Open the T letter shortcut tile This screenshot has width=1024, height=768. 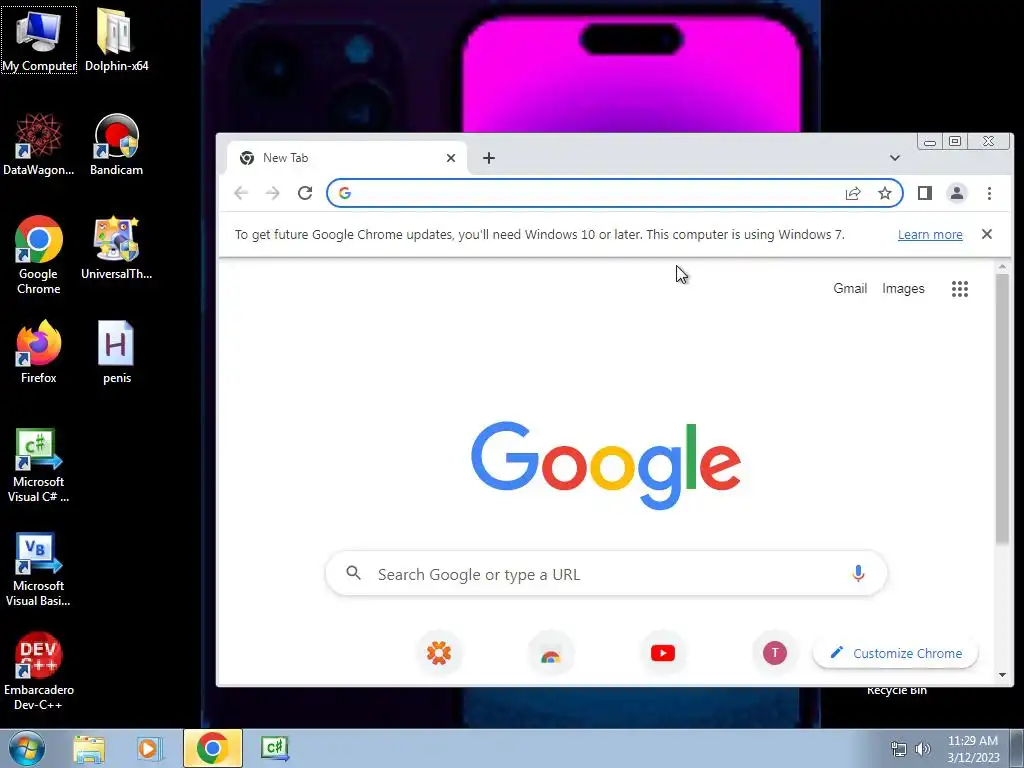click(x=775, y=652)
